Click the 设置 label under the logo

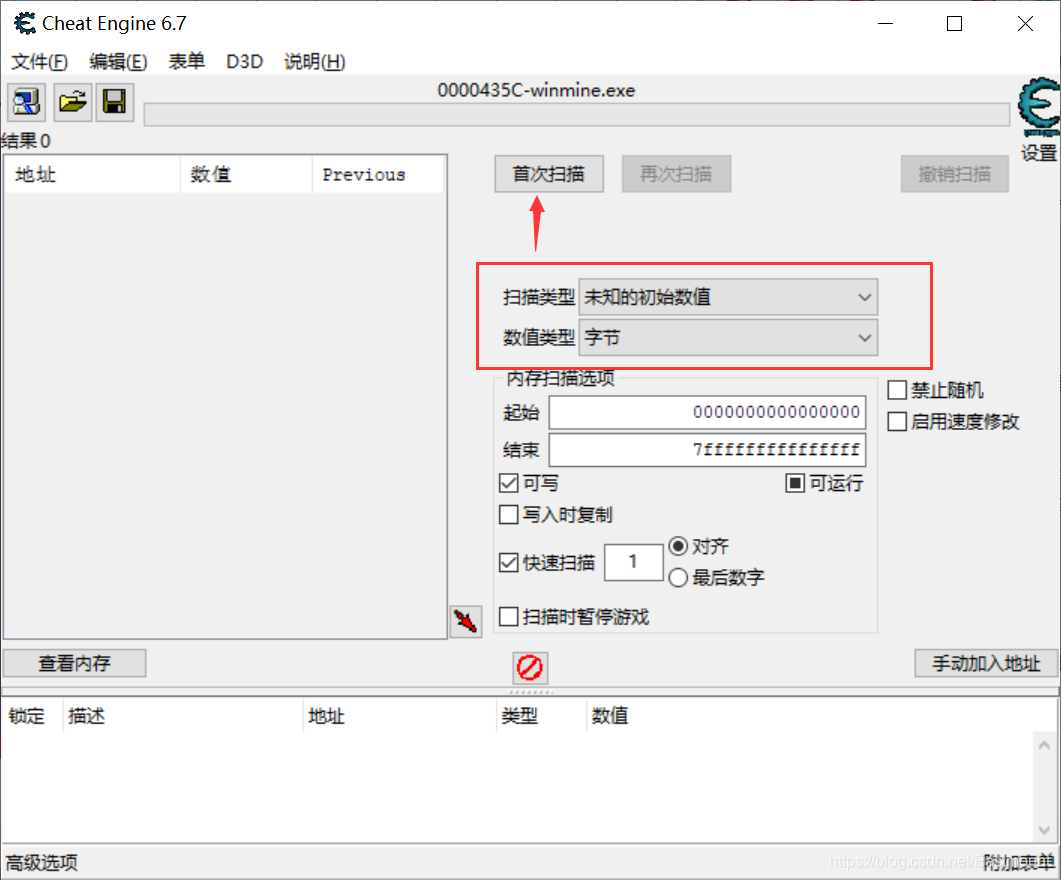[x=1039, y=153]
